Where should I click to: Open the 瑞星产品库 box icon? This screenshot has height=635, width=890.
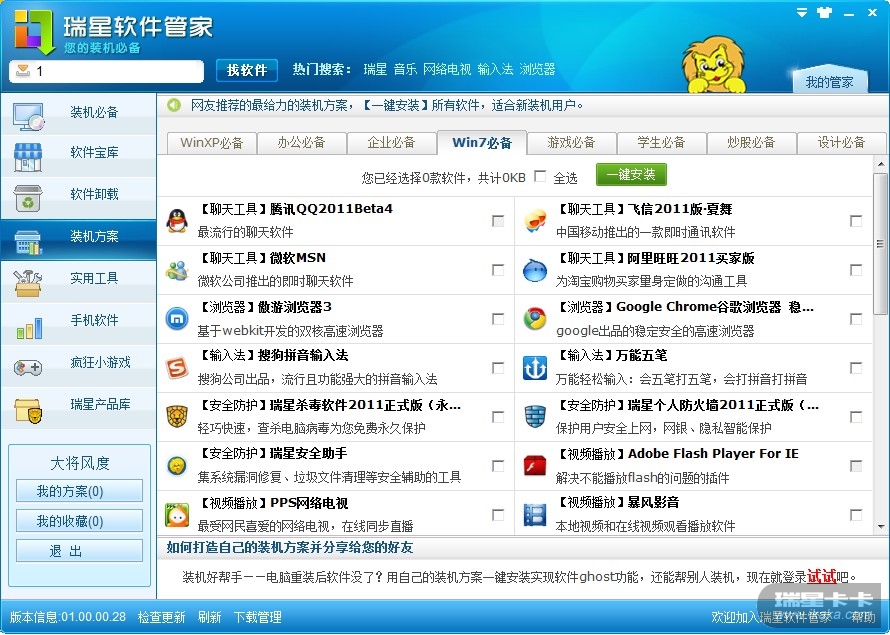28,410
